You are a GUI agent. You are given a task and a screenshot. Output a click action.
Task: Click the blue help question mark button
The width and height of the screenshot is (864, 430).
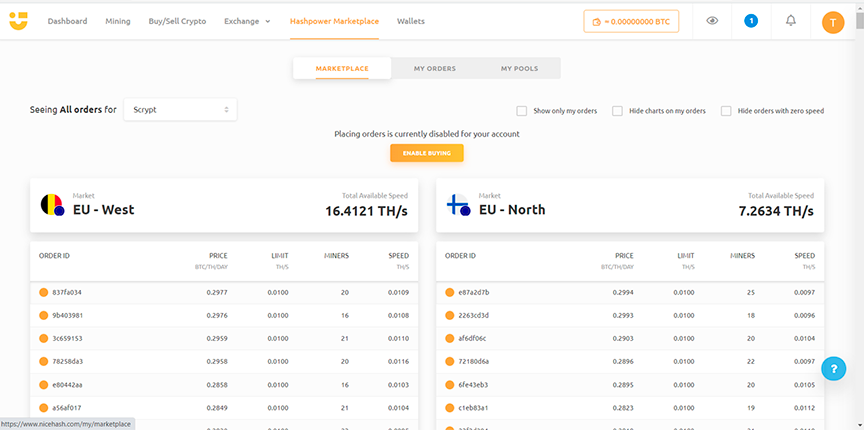[833, 368]
